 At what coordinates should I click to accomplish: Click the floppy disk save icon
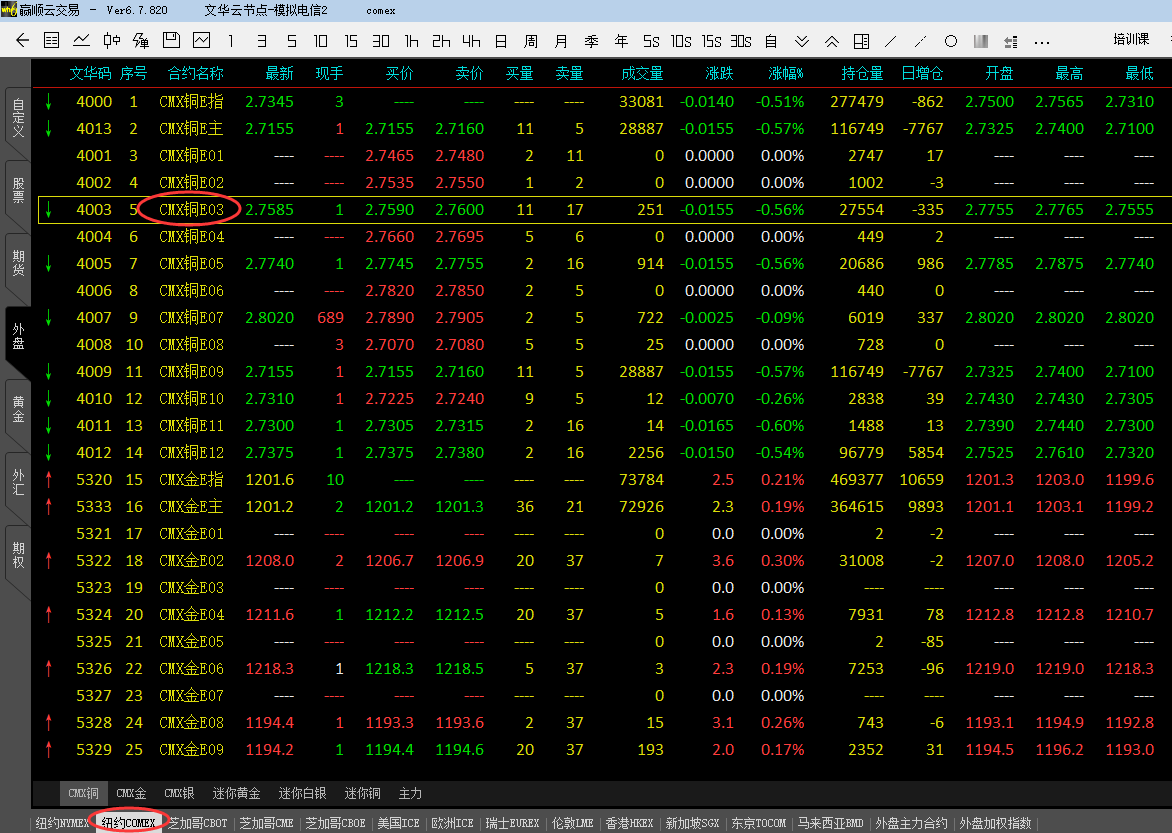pyautogui.click(x=171, y=41)
